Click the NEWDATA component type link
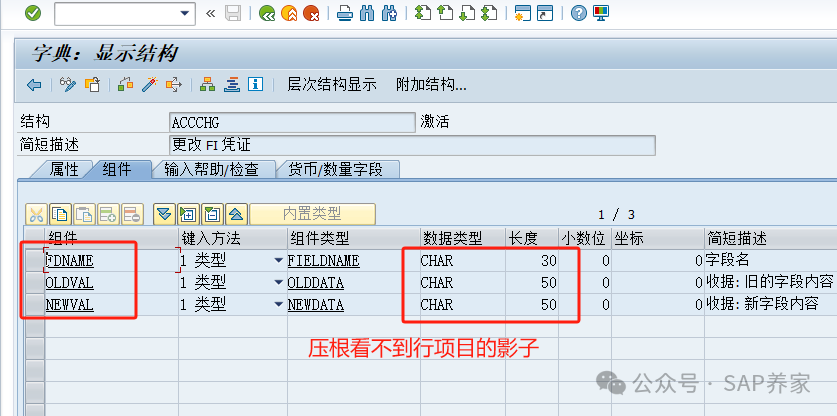Viewport: 837px width, 416px height. pos(315,304)
